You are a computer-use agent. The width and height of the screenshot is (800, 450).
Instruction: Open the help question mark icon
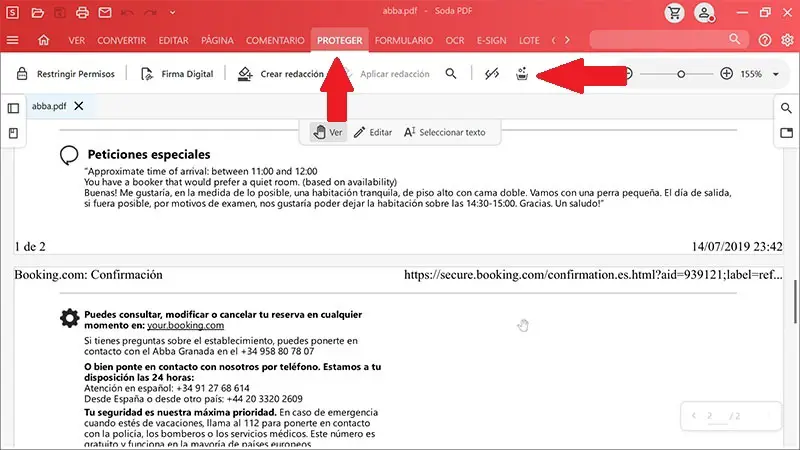click(x=764, y=40)
